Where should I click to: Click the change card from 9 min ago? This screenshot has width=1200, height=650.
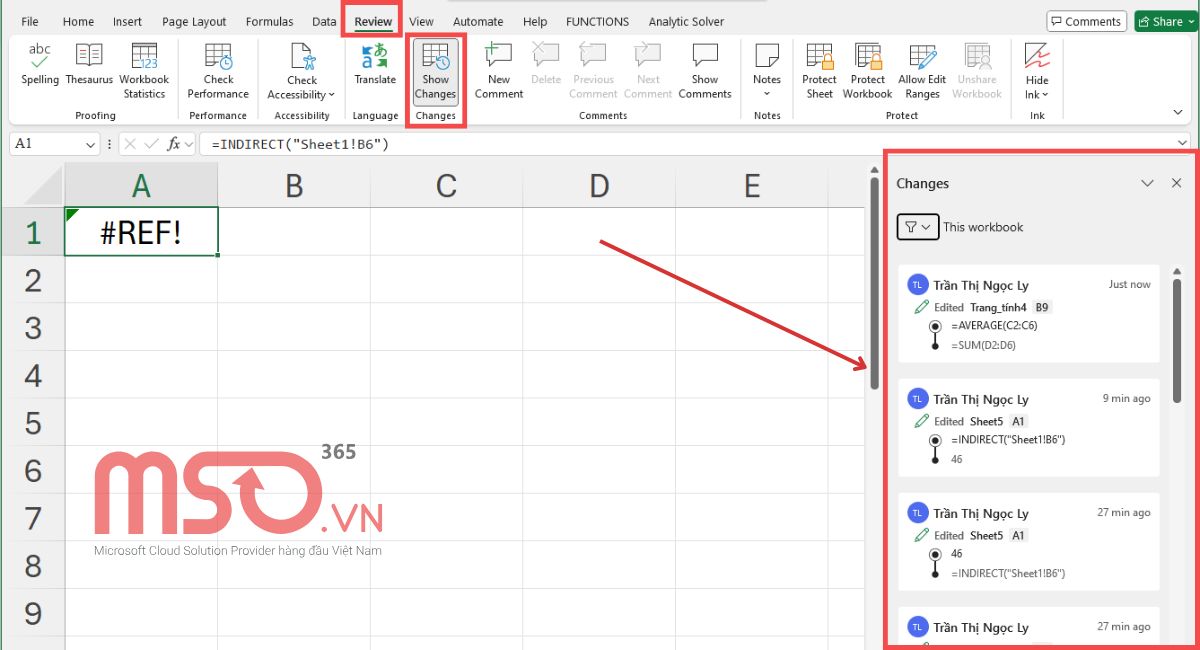click(1029, 427)
